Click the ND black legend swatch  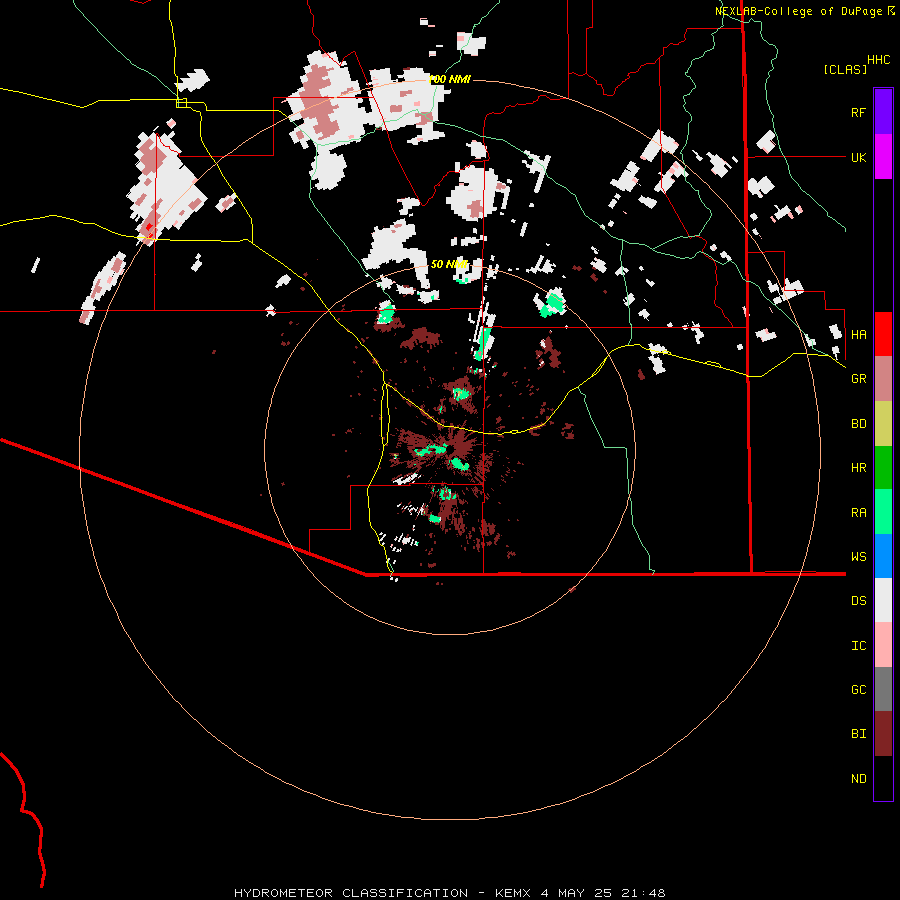pyautogui.click(x=883, y=778)
